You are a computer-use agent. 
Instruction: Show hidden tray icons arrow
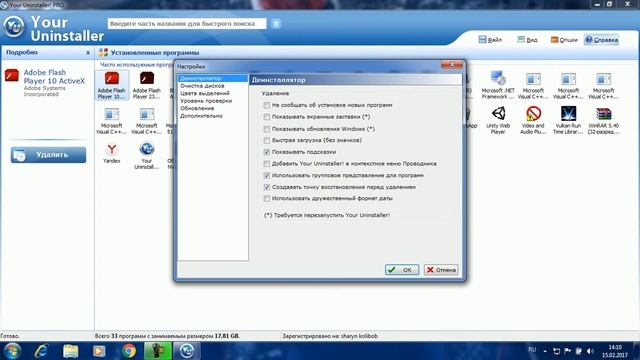click(545, 351)
